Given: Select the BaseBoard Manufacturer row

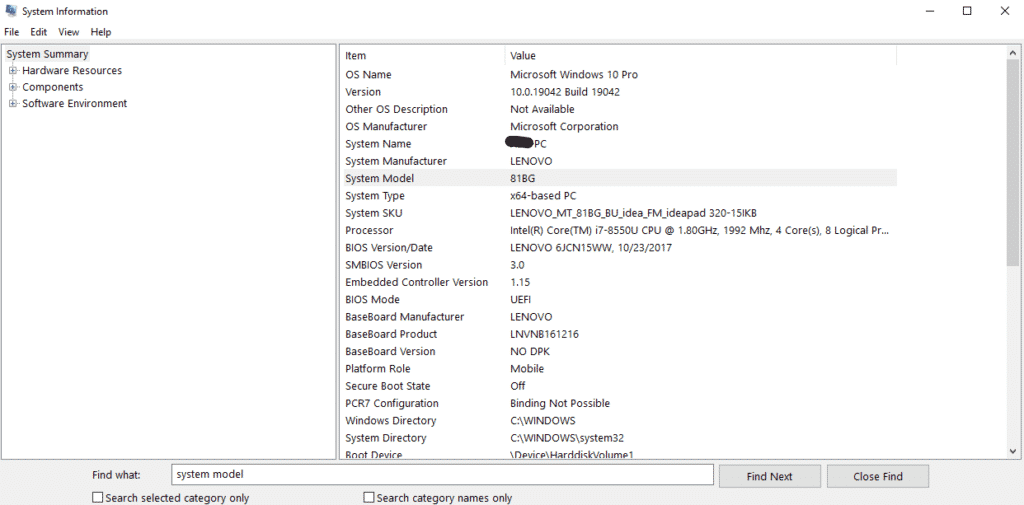Looking at the screenshot, I should point(619,317).
